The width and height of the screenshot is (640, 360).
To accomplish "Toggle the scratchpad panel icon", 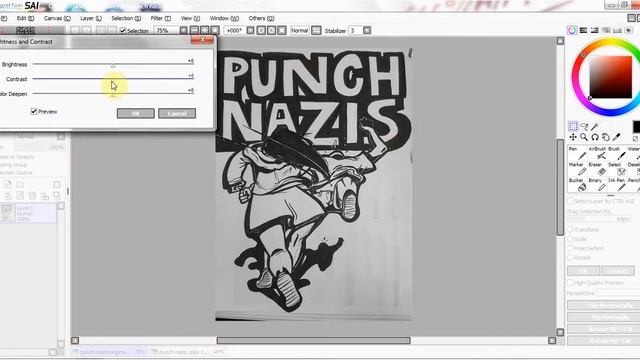I will tap(629, 30).
